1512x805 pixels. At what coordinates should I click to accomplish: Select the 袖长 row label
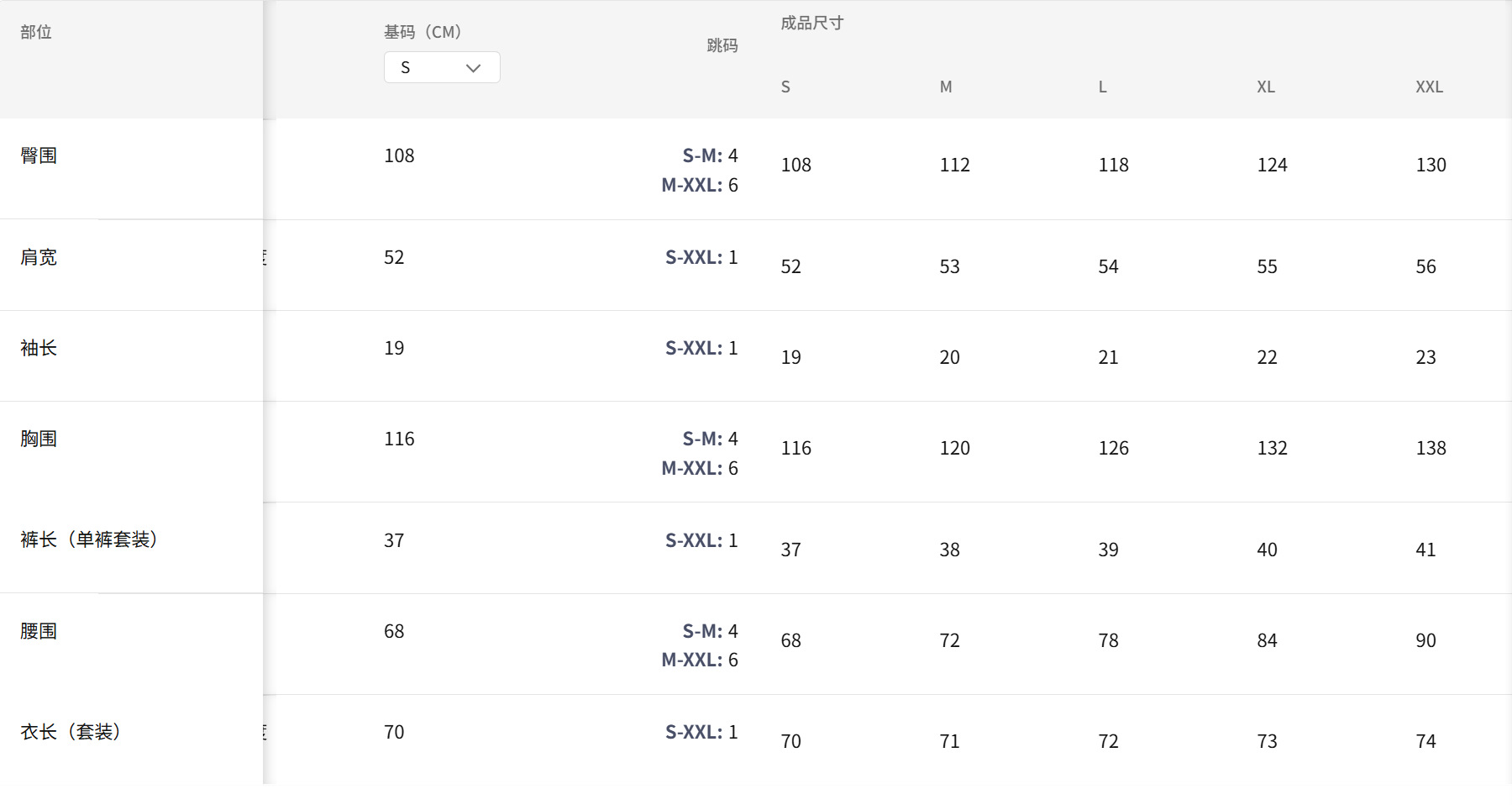click(39, 348)
